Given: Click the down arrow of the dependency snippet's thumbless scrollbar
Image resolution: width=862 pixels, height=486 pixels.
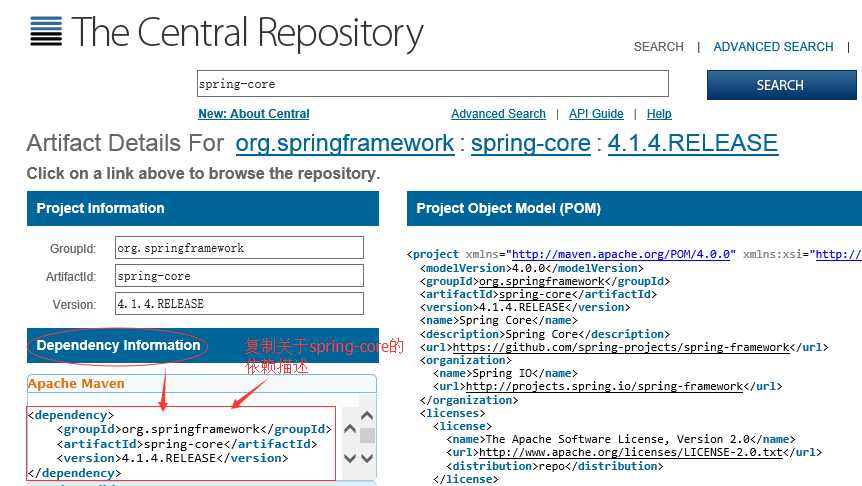Looking at the screenshot, I should [x=350, y=458].
